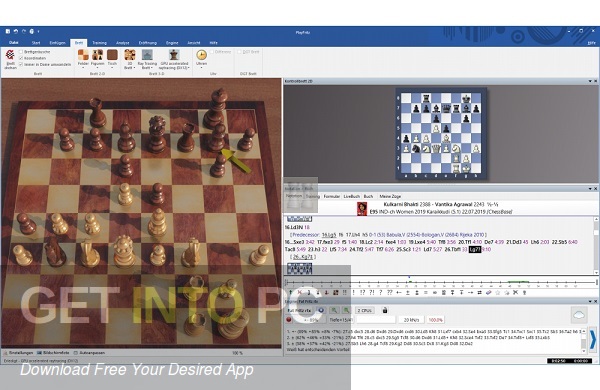Viewport: 600px width, 390px height.
Task: Toggle the Koordinaten checkbox
Action: pyautogui.click(x=21, y=58)
